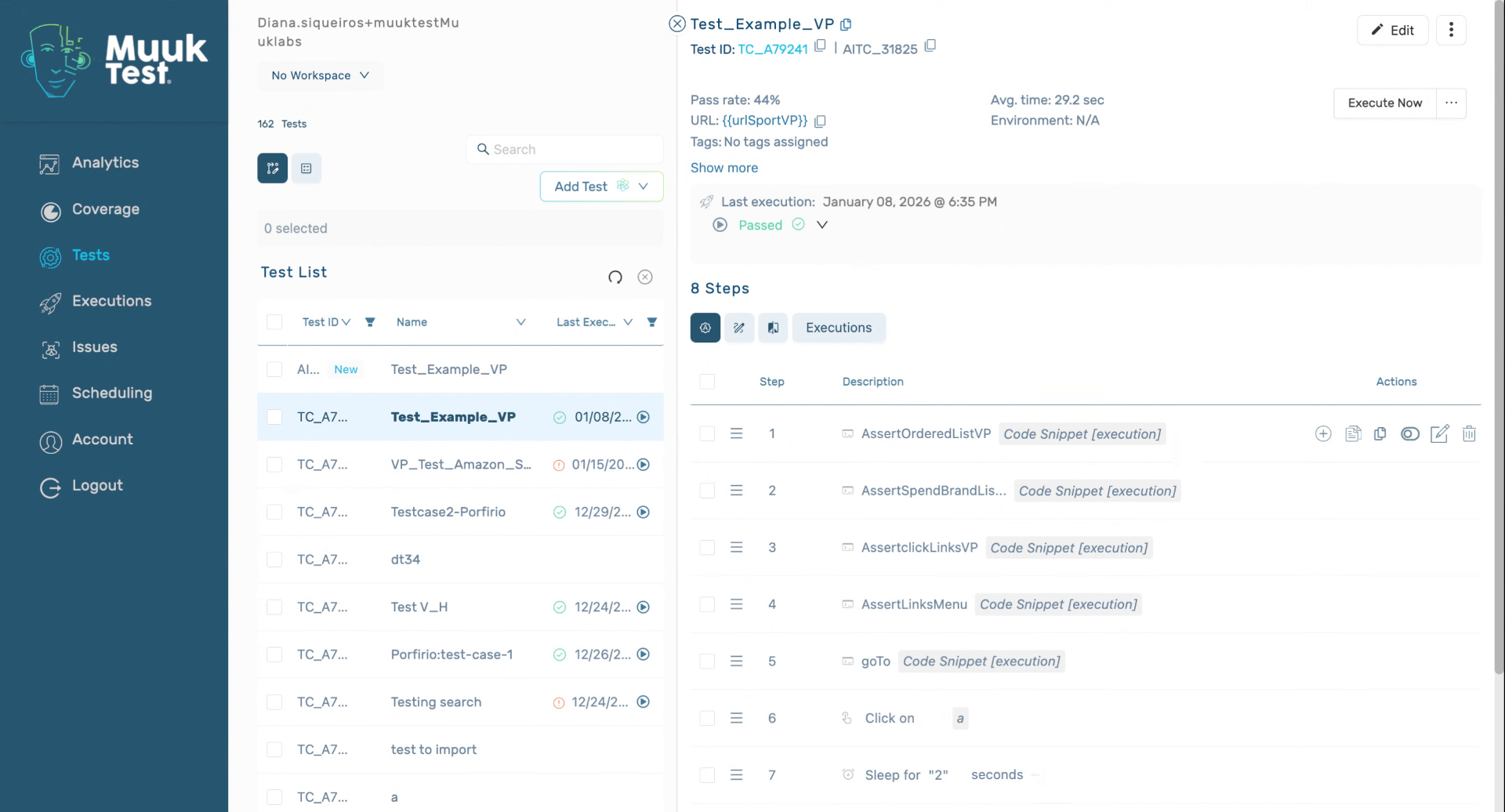Filter the Test ID column

(x=370, y=322)
